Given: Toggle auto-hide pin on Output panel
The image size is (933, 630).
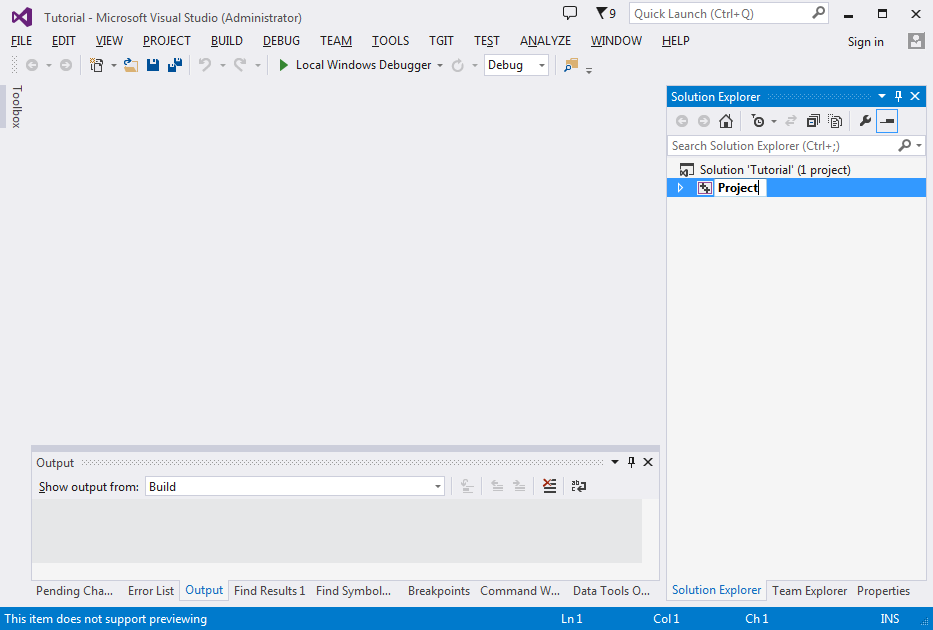Looking at the screenshot, I should 631,462.
